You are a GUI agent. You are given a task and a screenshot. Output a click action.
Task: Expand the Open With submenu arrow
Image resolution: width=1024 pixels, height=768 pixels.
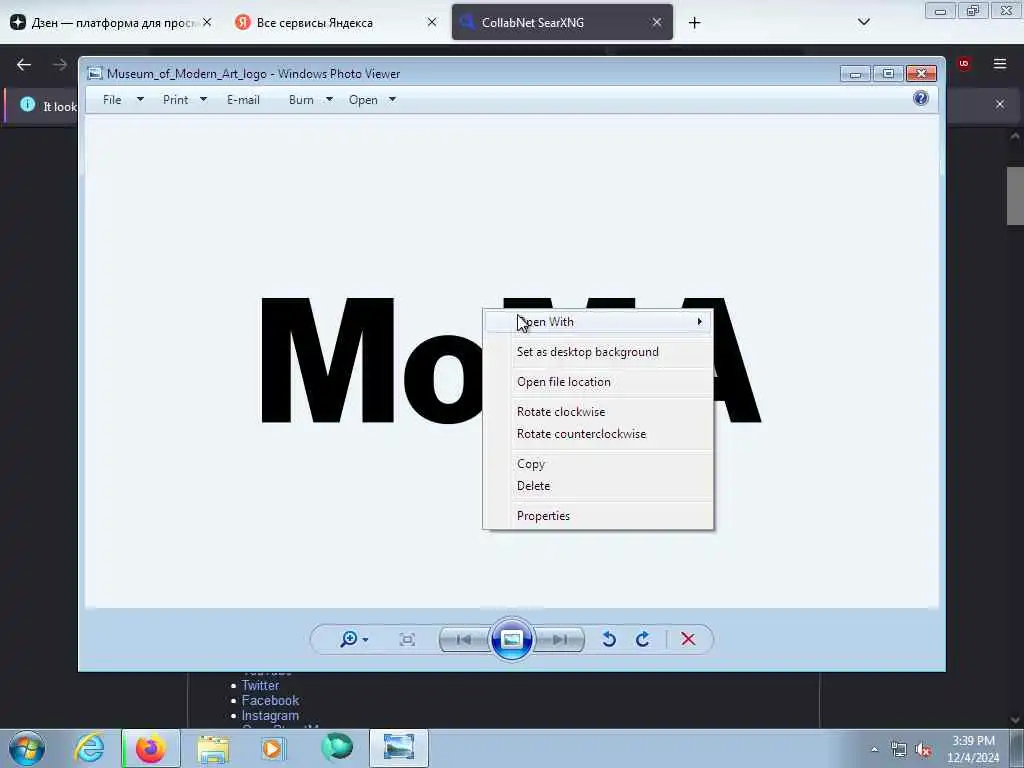(699, 321)
